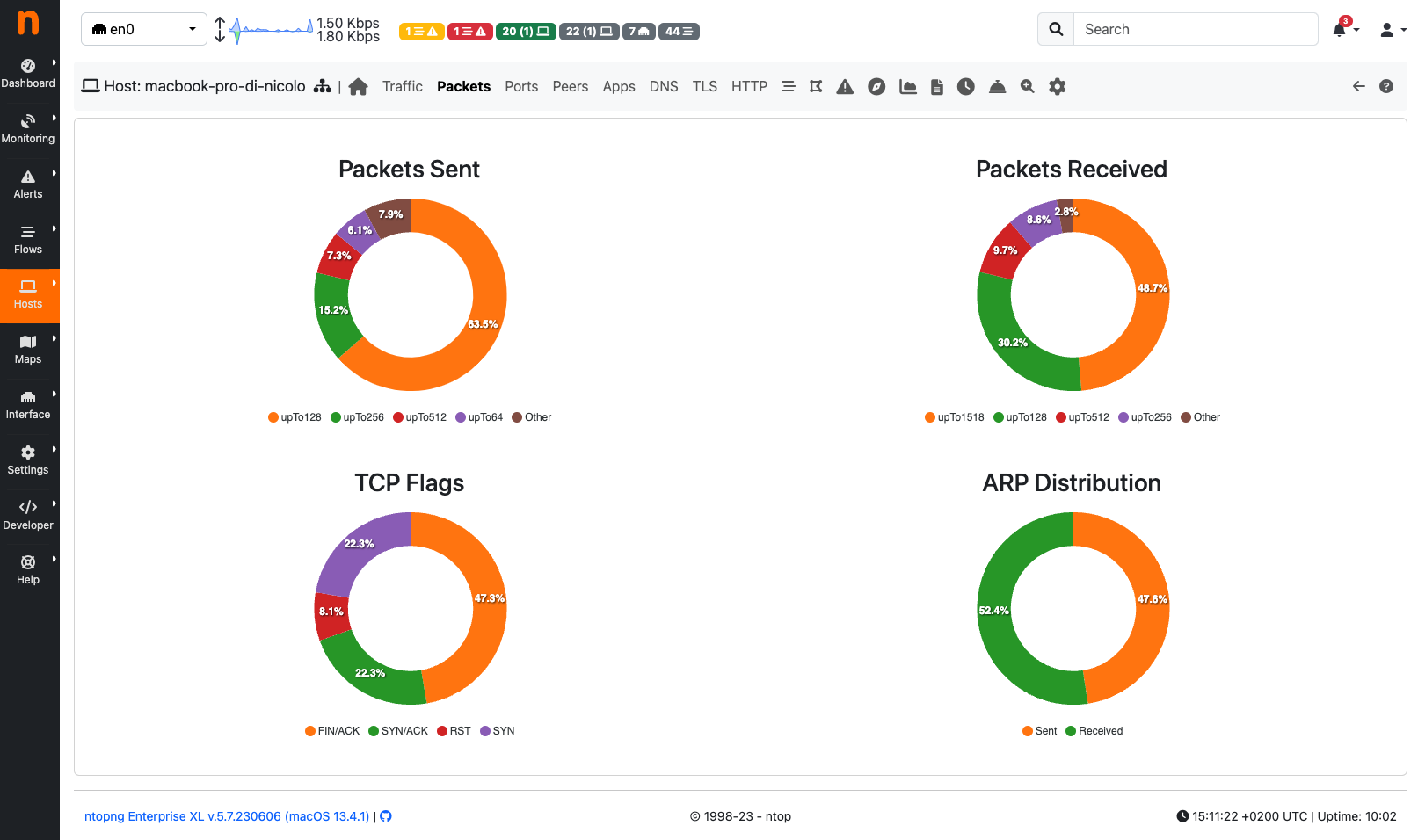Open the host configuration gear icon tab

(1058, 86)
